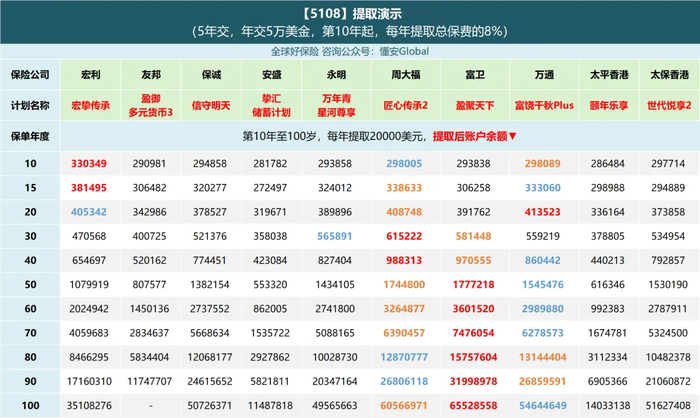Click the orange value 26859591

click(x=542, y=381)
